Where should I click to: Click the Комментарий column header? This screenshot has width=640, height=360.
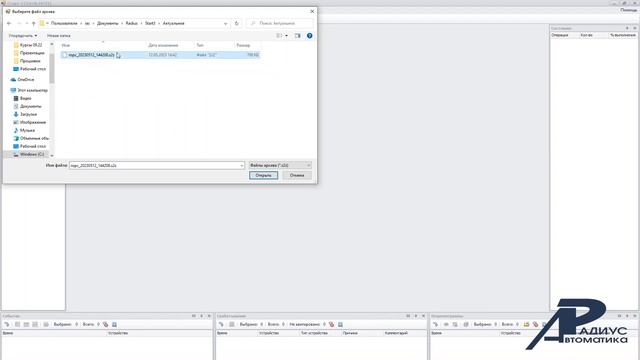(396, 333)
